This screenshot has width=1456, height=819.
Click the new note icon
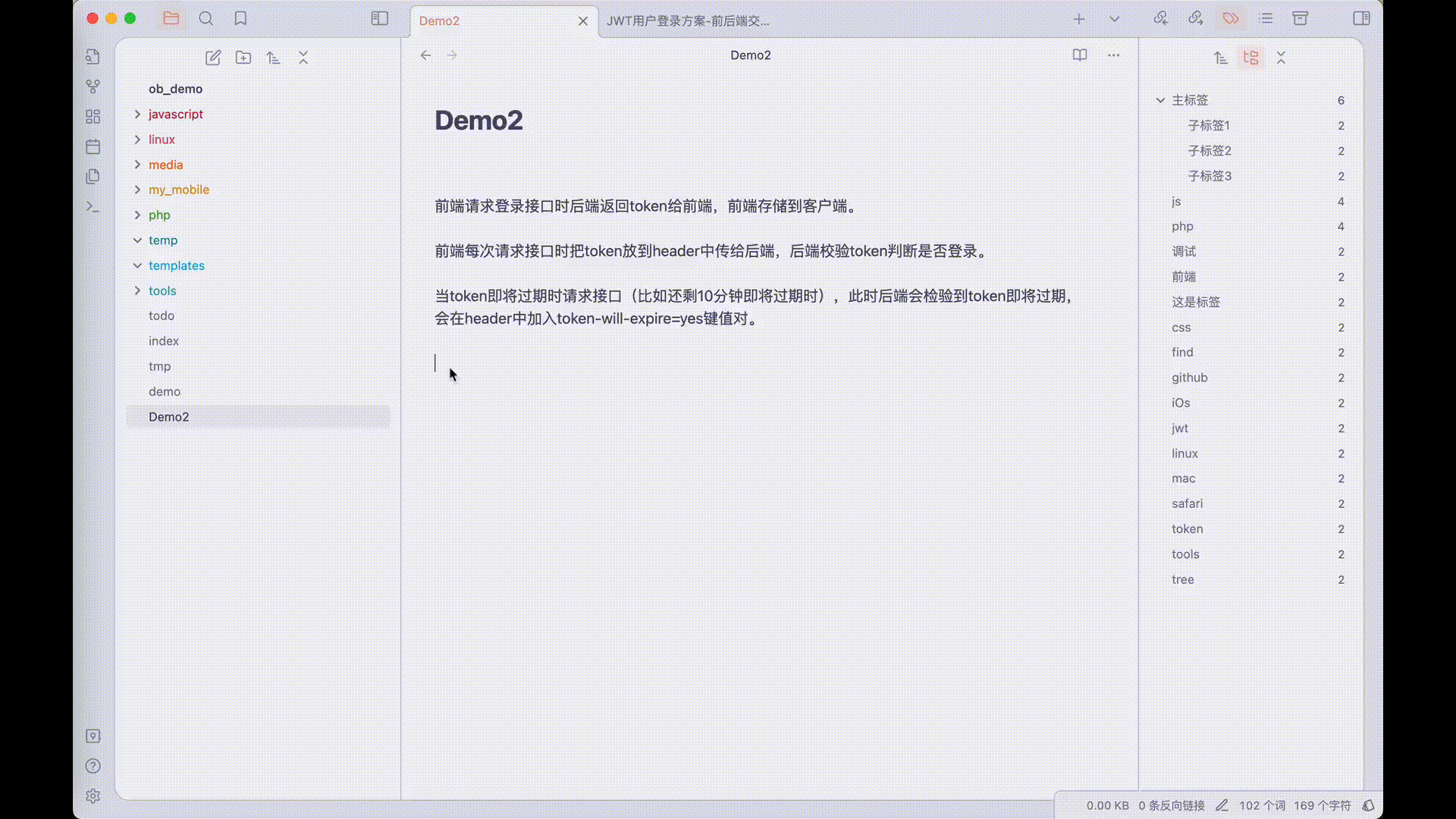[213, 58]
